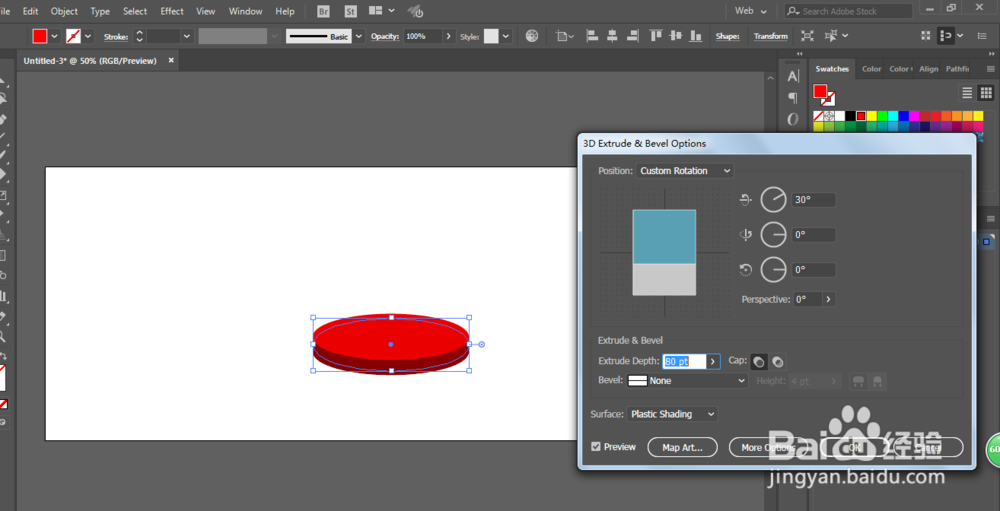Screen dimensions: 1000x511
Task: Click the Transform link in control bar
Action: (x=770, y=36)
